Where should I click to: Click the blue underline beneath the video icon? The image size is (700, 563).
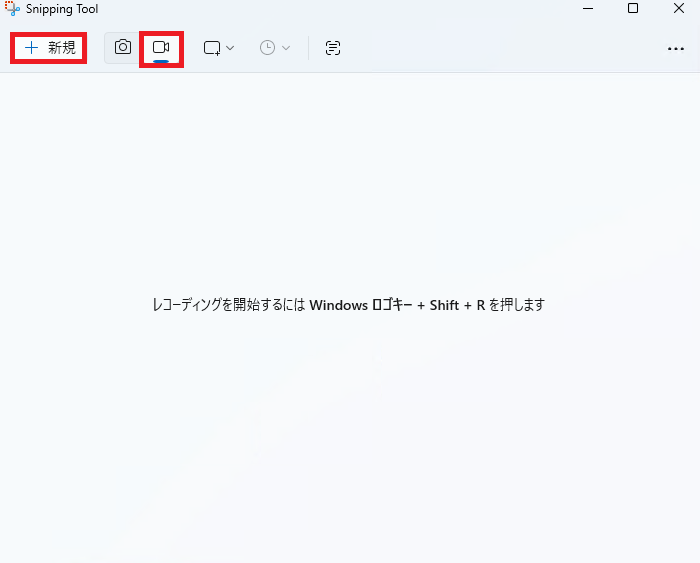pyautogui.click(x=160, y=61)
